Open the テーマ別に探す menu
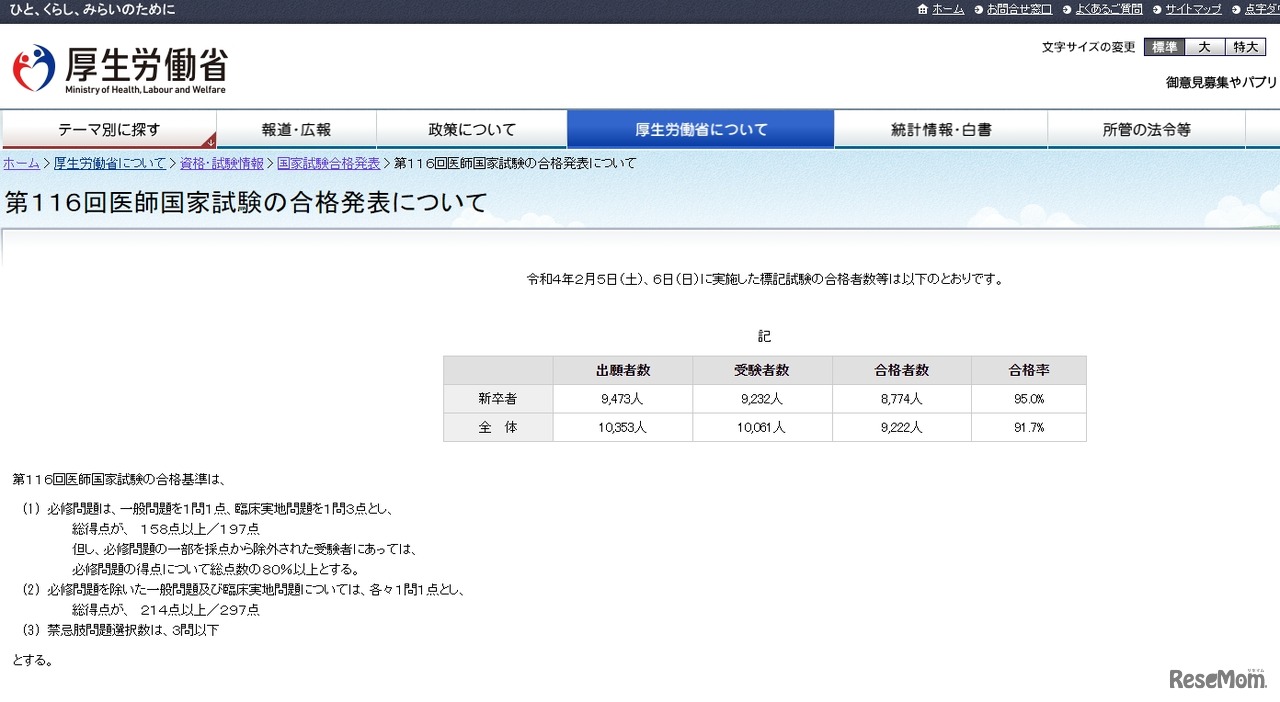The width and height of the screenshot is (1280, 702). pos(110,129)
